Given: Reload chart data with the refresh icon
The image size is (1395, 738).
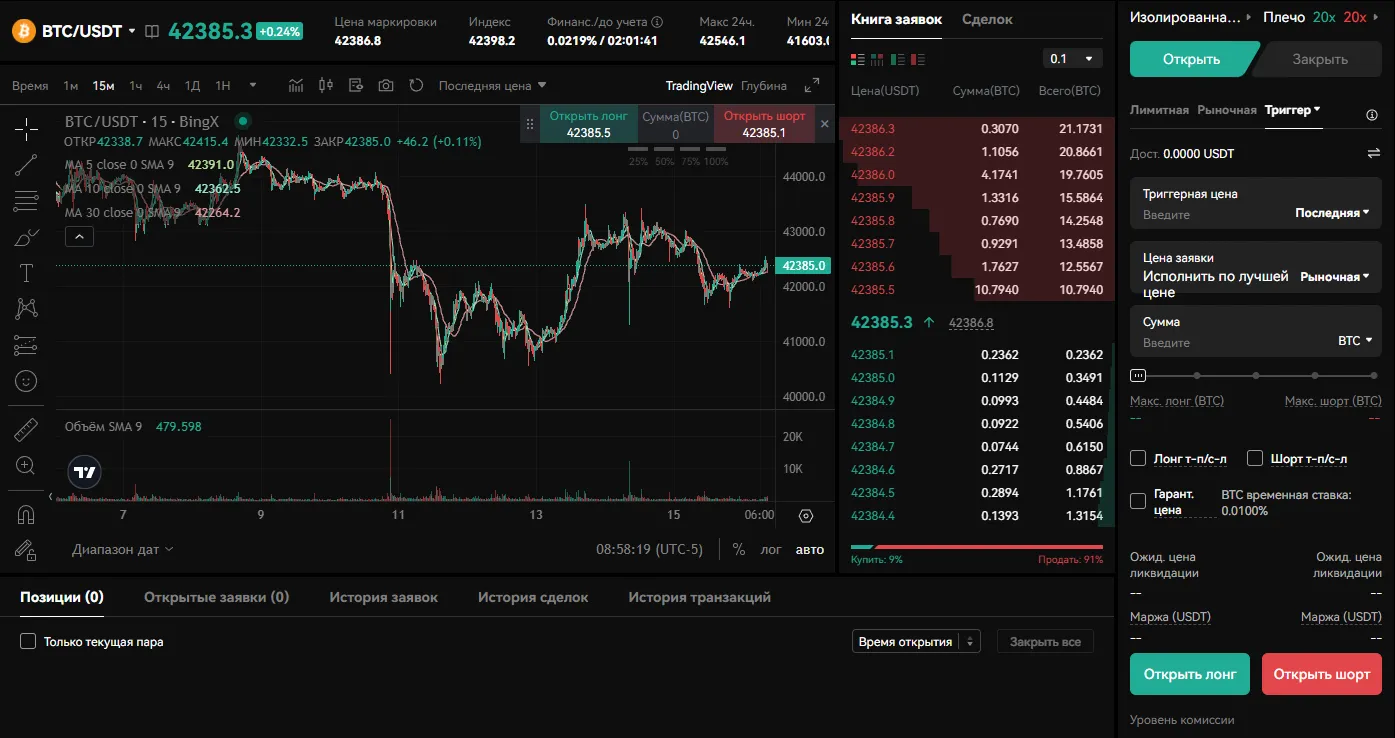Looking at the screenshot, I should 415,85.
